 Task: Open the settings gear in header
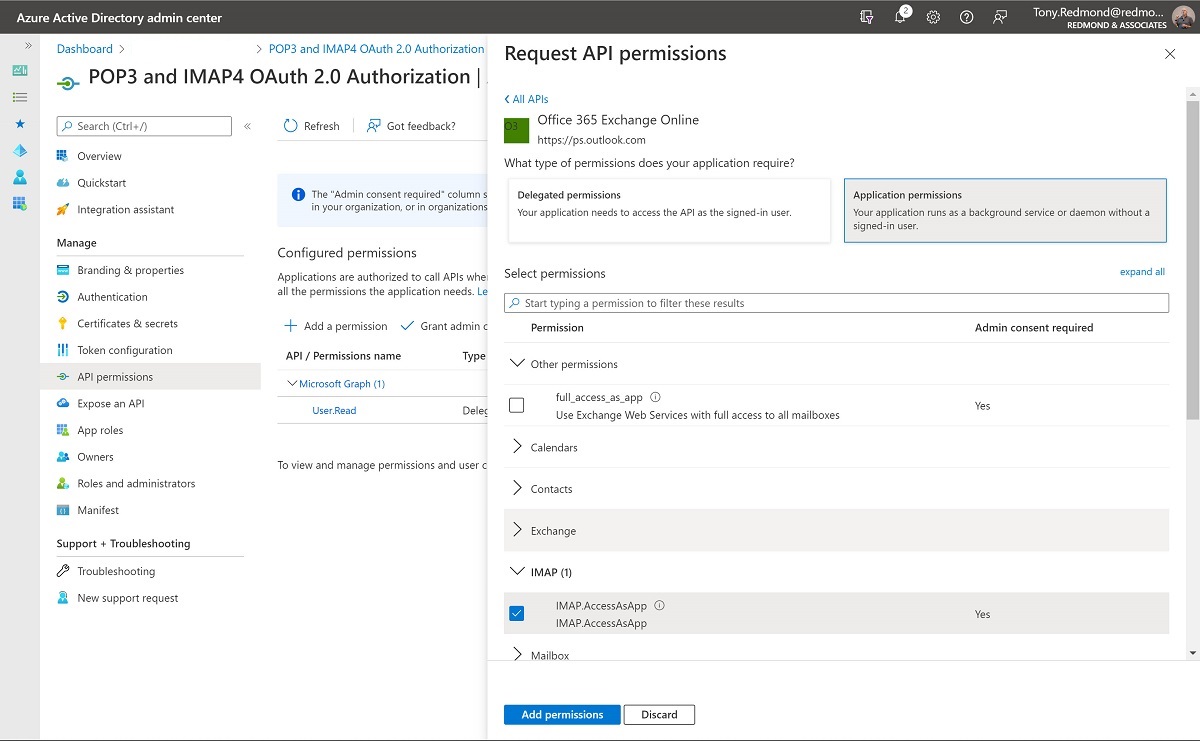pyautogui.click(x=933, y=17)
